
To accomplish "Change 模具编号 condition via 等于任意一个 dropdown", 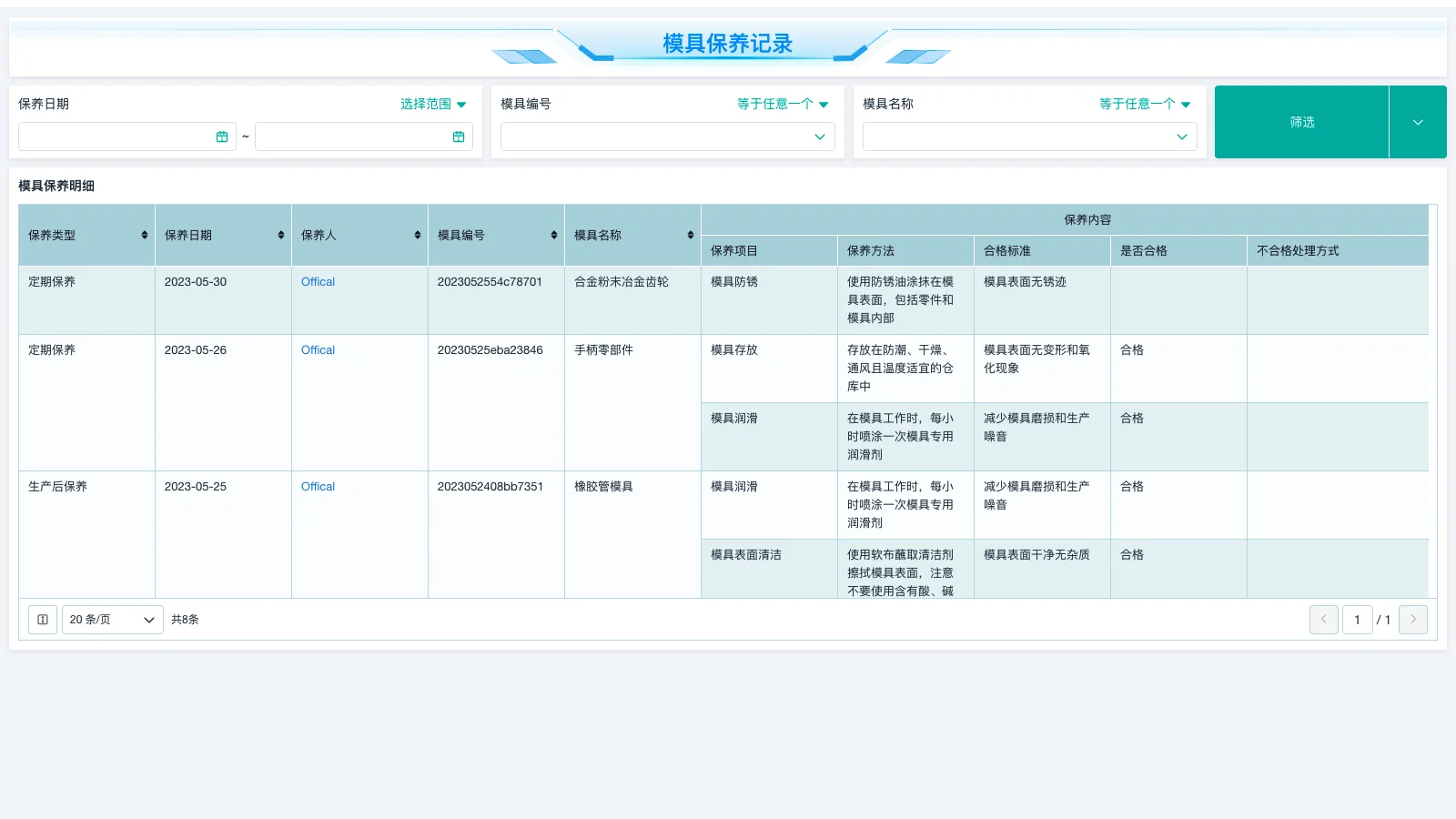I will click(781, 104).
